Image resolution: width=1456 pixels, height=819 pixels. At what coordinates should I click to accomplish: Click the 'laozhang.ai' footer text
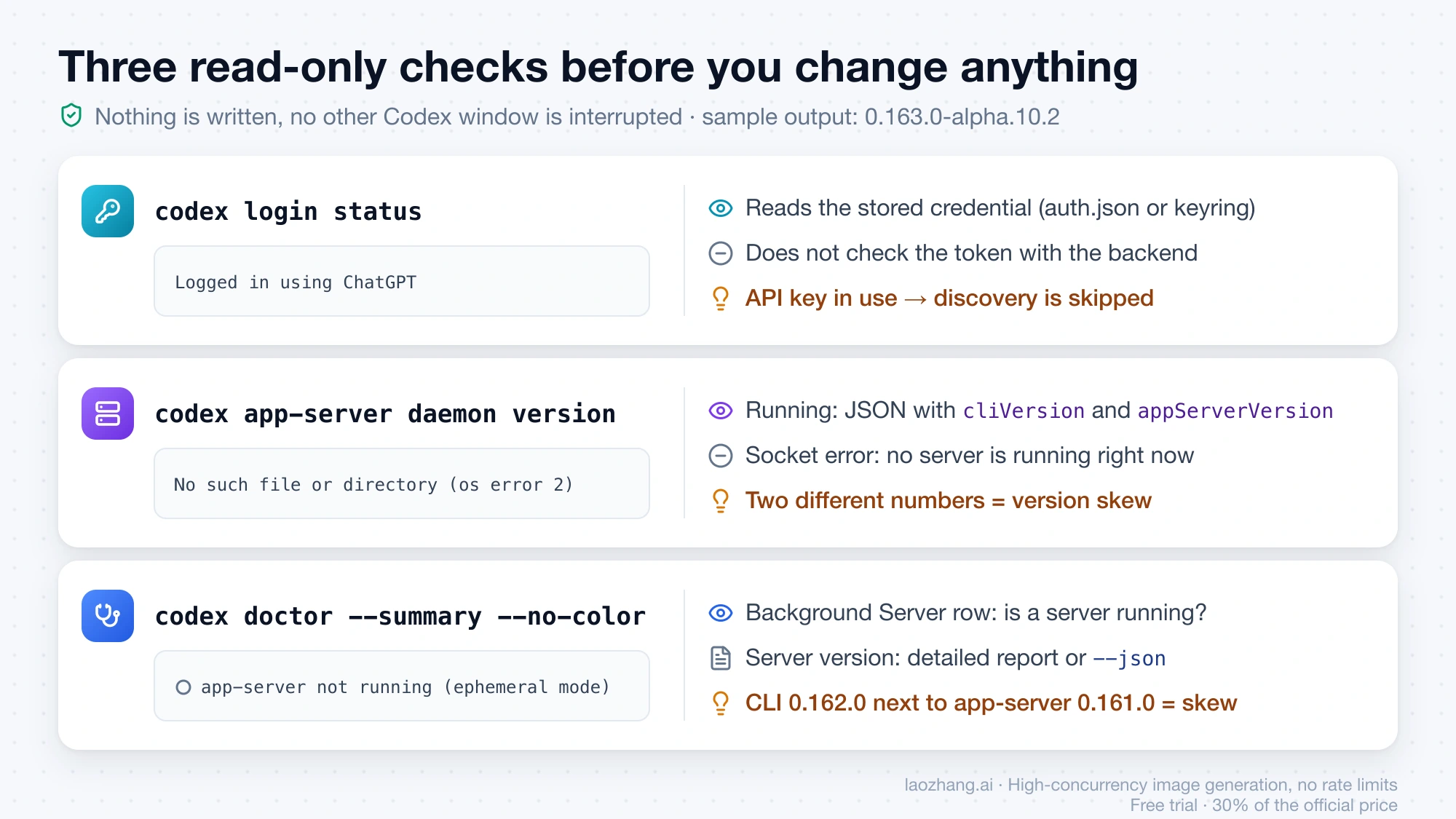pos(949,785)
